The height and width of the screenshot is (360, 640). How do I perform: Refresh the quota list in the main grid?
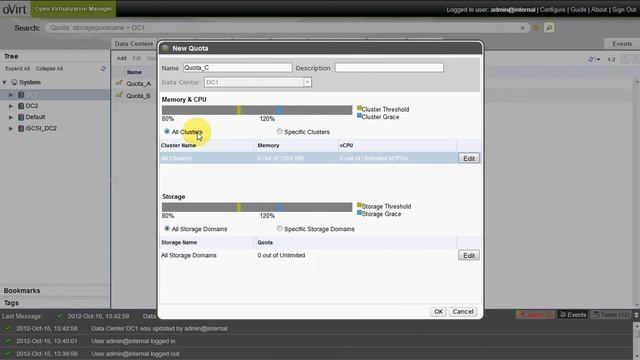click(x=591, y=60)
